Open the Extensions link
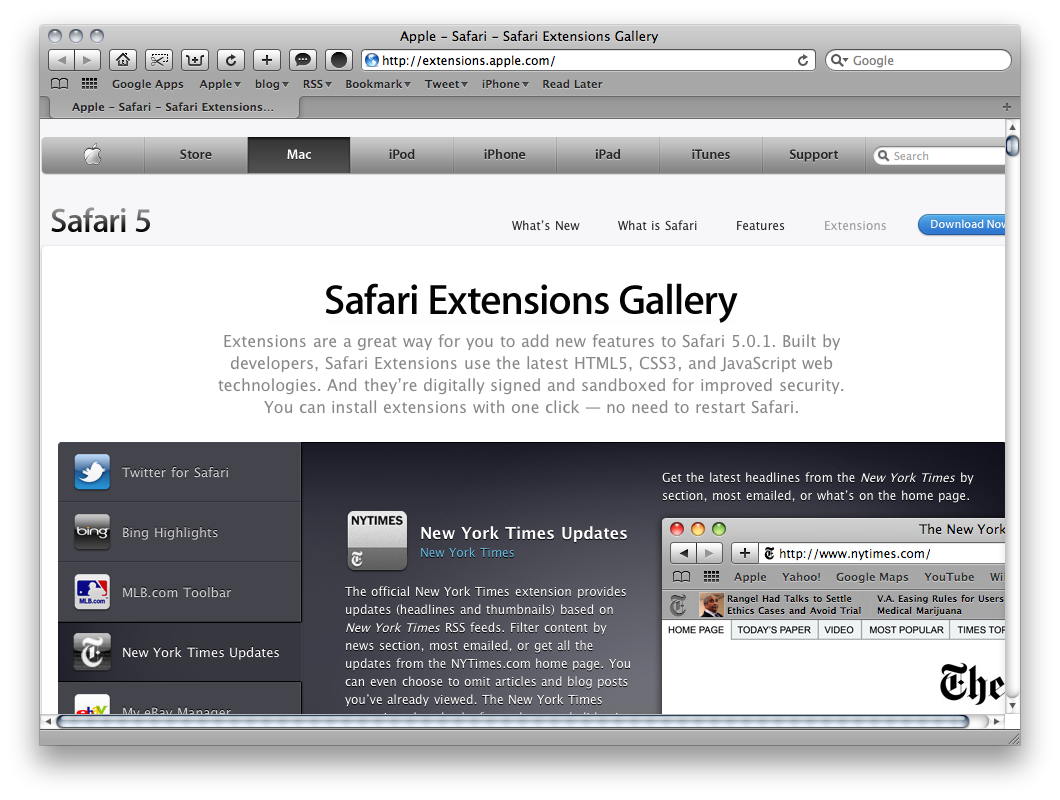The height and width of the screenshot is (800, 1060). pos(854,225)
